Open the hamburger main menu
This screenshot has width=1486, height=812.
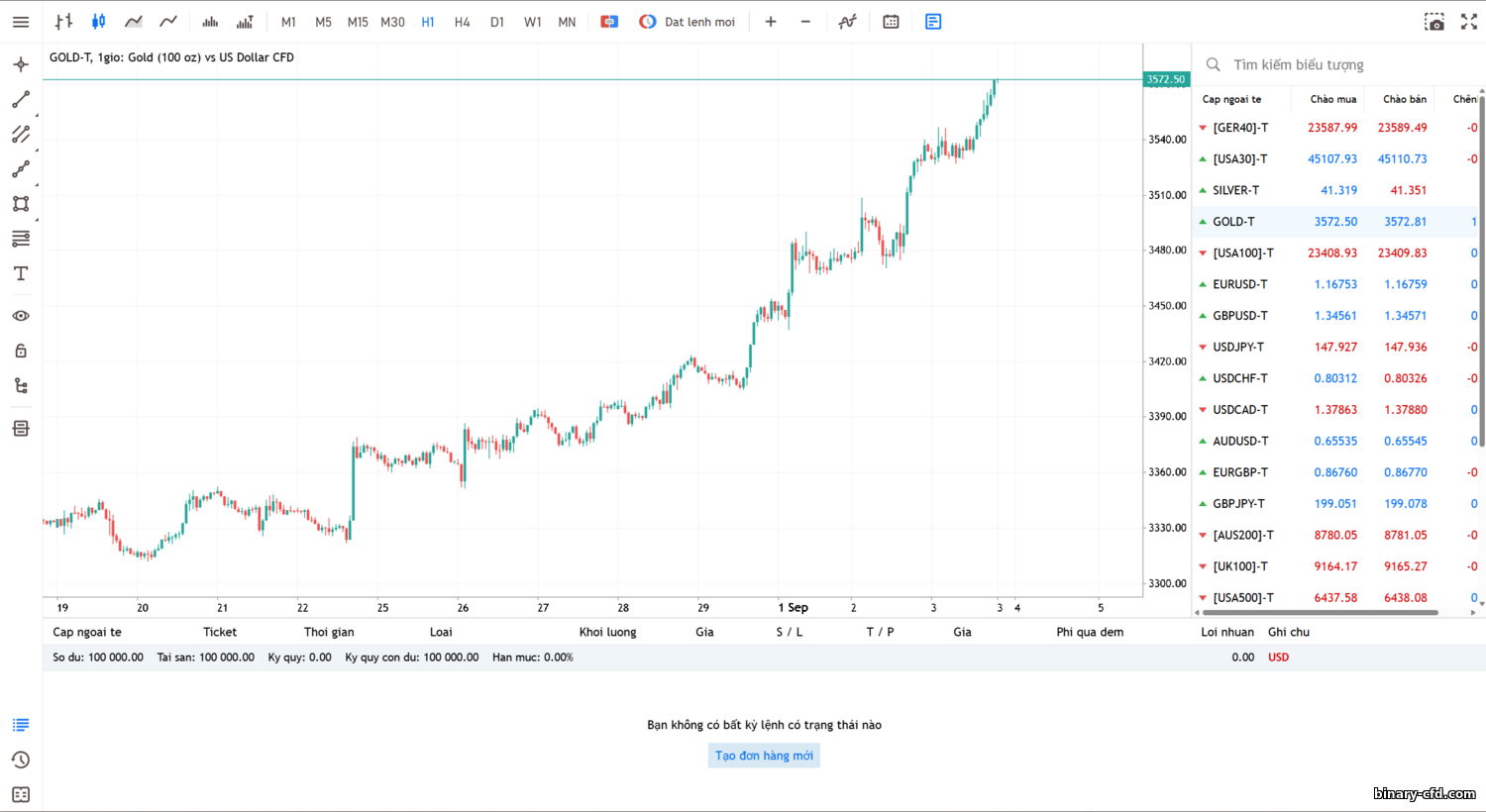click(x=21, y=22)
